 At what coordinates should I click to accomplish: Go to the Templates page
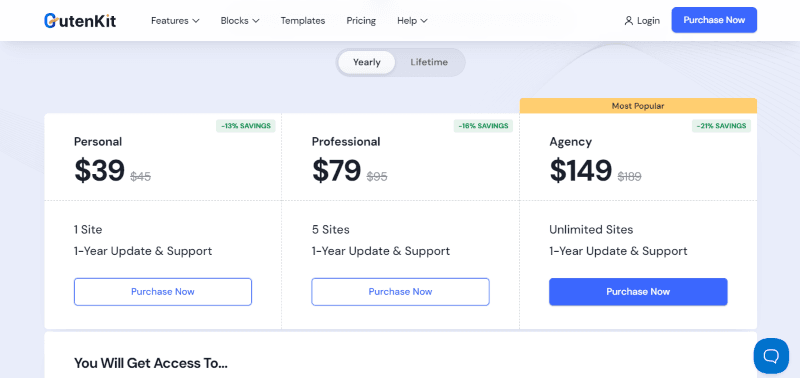coord(303,21)
